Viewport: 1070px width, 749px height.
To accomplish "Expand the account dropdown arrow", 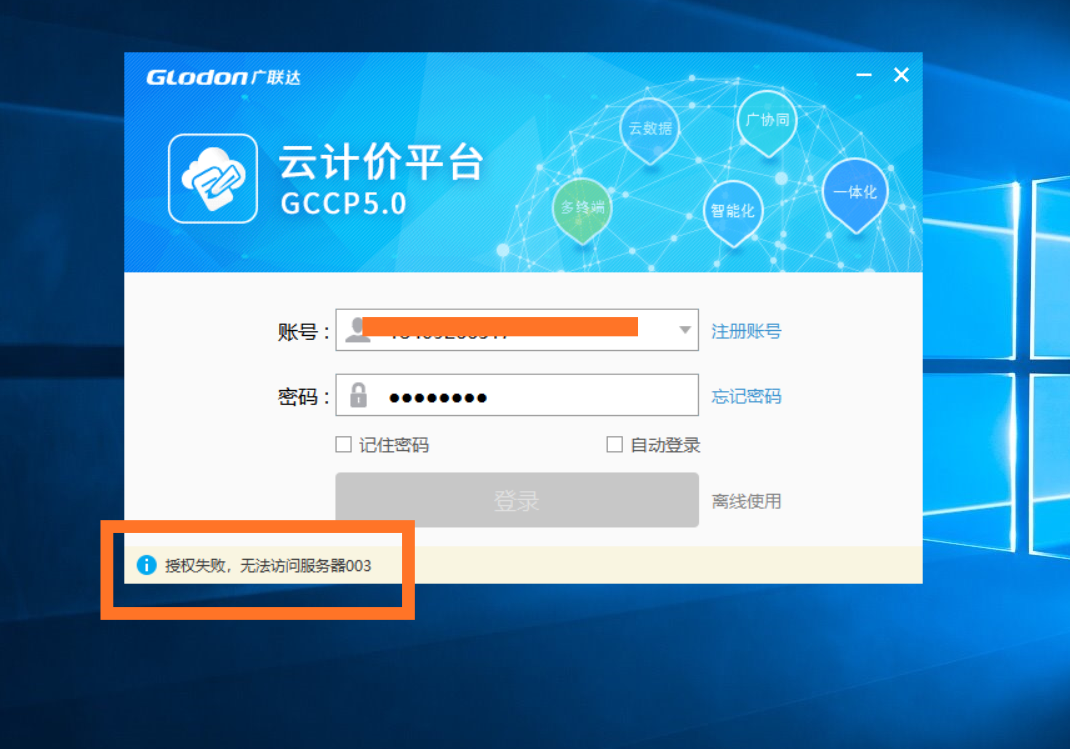I will click(685, 330).
